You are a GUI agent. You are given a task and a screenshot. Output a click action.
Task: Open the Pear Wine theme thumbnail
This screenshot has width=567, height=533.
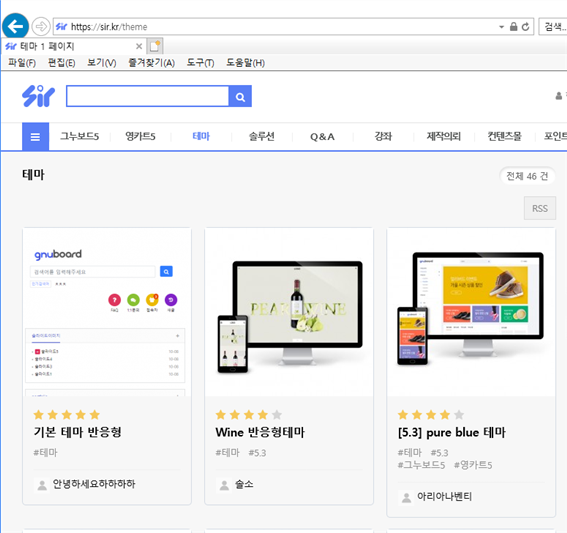[289, 312]
